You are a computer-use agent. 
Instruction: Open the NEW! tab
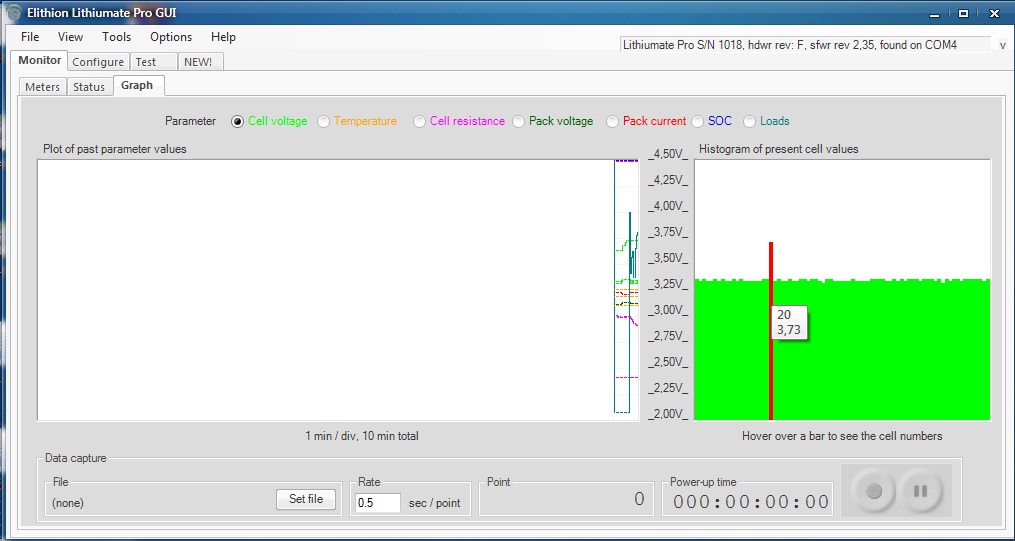201,62
